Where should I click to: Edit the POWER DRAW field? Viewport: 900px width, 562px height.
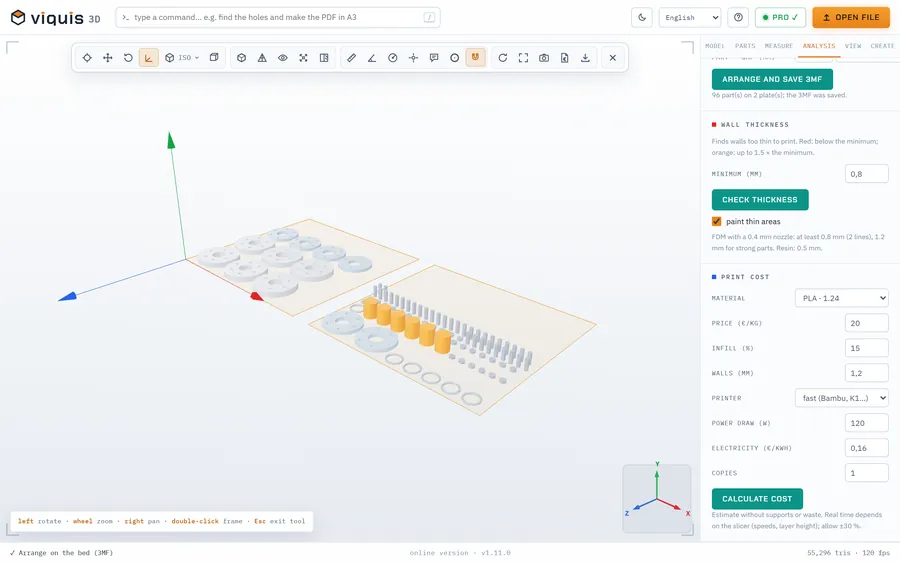click(x=867, y=423)
